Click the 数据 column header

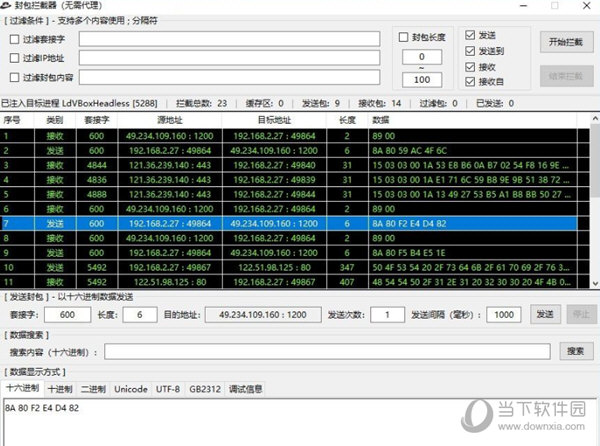coord(473,120)
